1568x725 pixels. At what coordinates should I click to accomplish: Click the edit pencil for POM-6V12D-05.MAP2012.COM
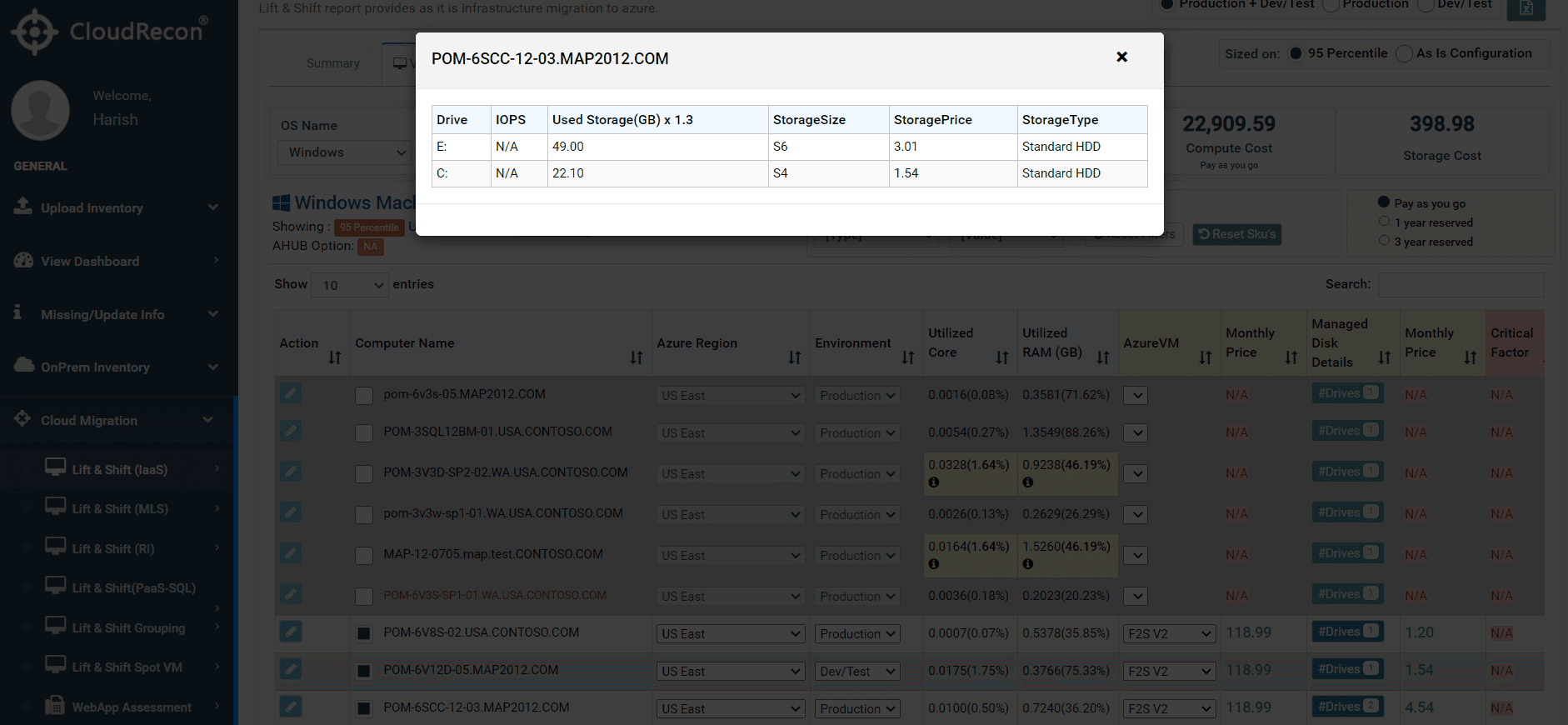[x=290, y=669]
